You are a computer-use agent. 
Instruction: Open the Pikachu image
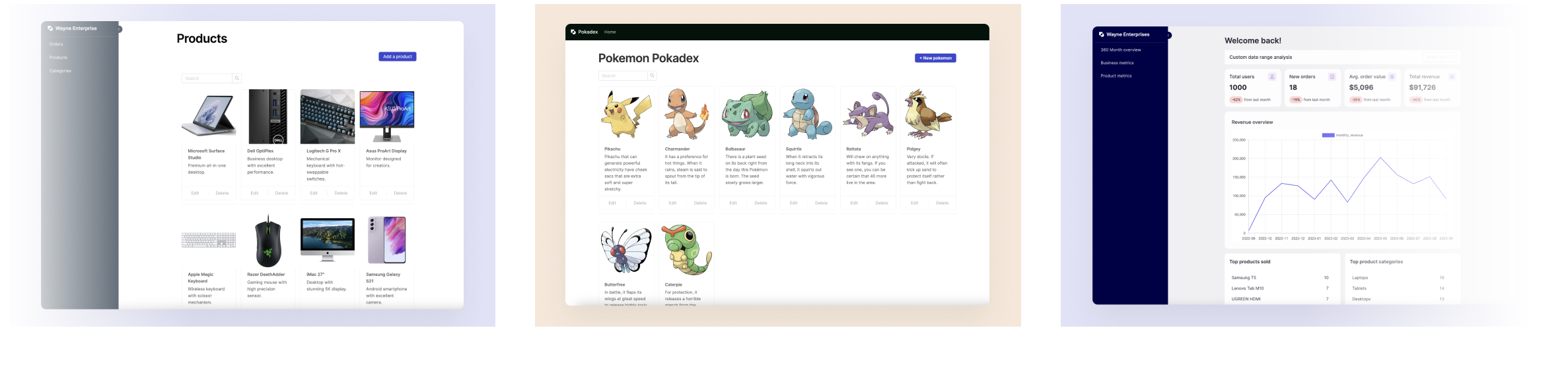tap(626, 114)
